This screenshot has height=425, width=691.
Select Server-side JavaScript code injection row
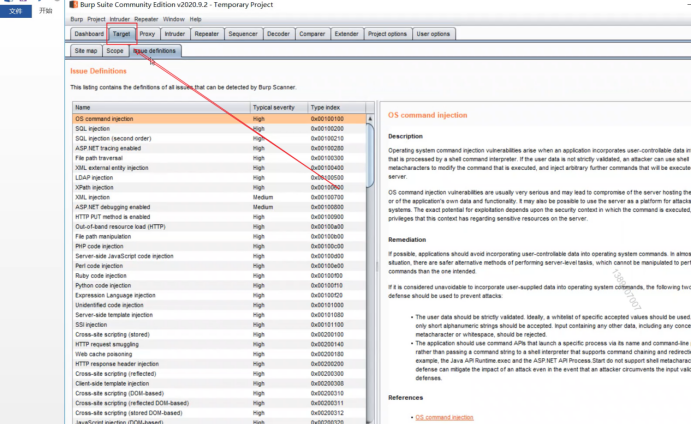(x=219, y=256)
